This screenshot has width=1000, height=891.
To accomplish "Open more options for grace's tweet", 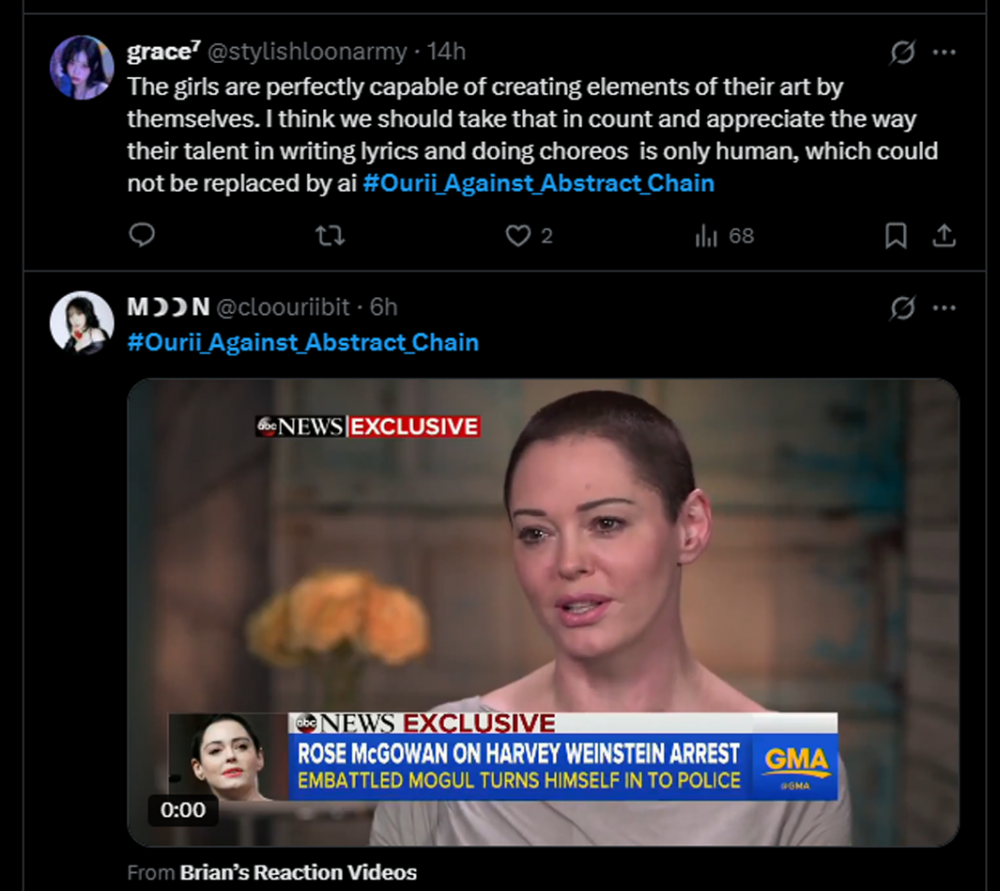I will pos(944,52).
